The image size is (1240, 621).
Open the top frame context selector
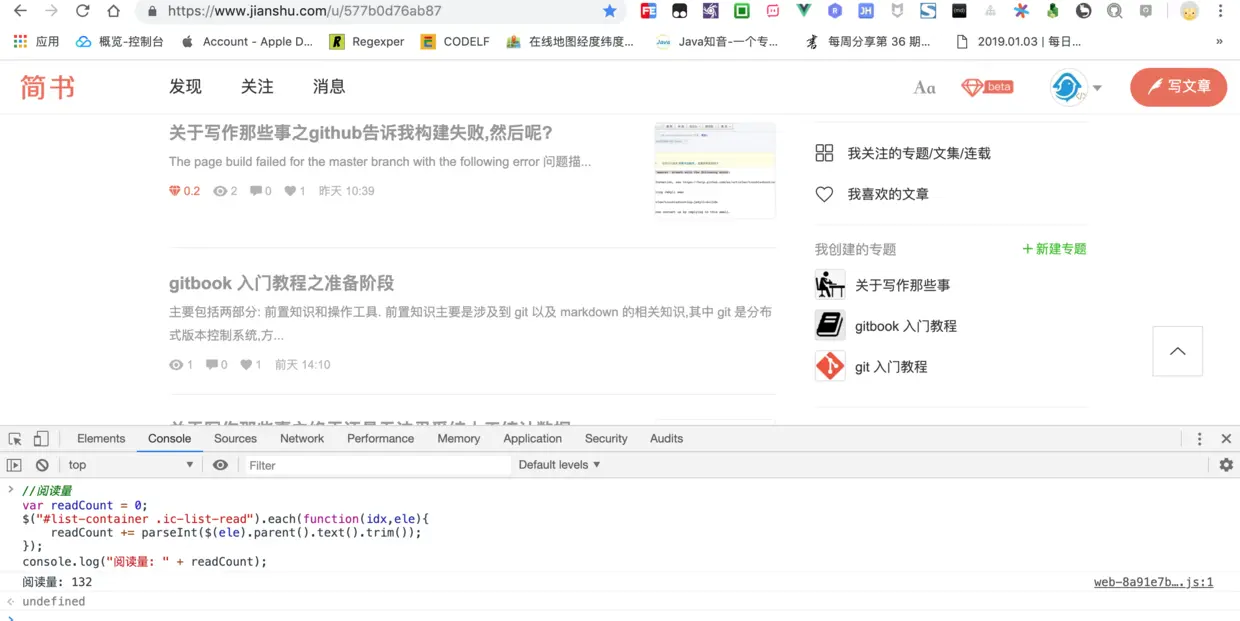click(130, 464)
